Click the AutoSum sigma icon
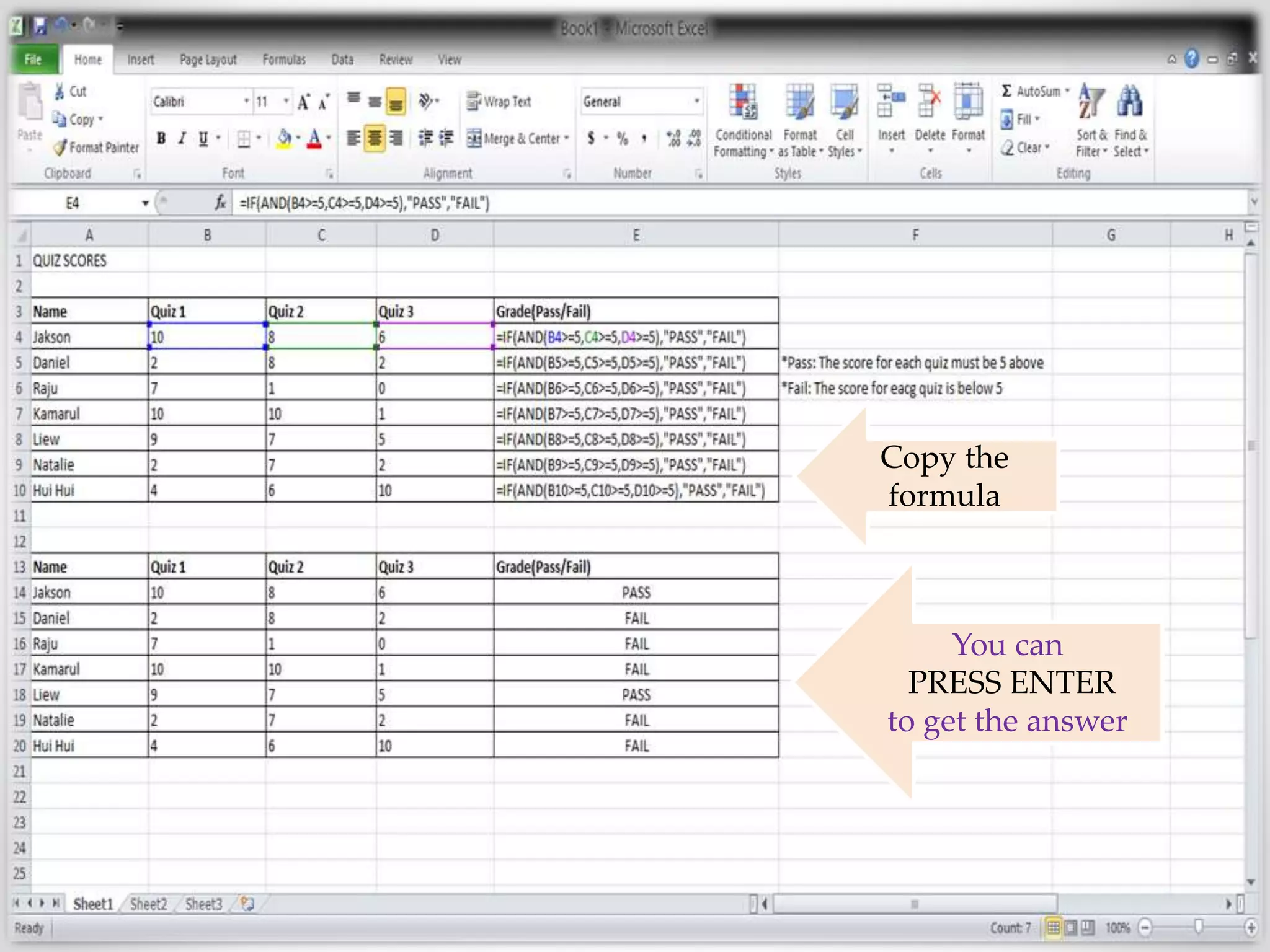 [x=1007, y=91]
